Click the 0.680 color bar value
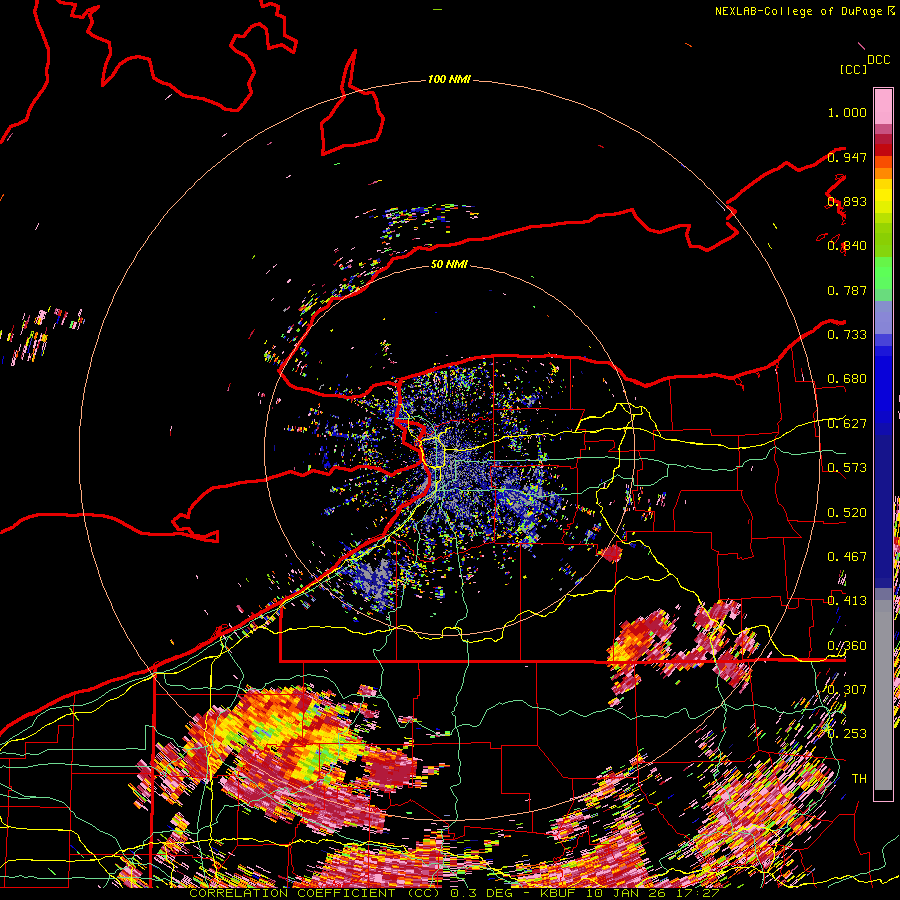The height and width of the screenshot is (900, 900). click(x=847, y=379)
